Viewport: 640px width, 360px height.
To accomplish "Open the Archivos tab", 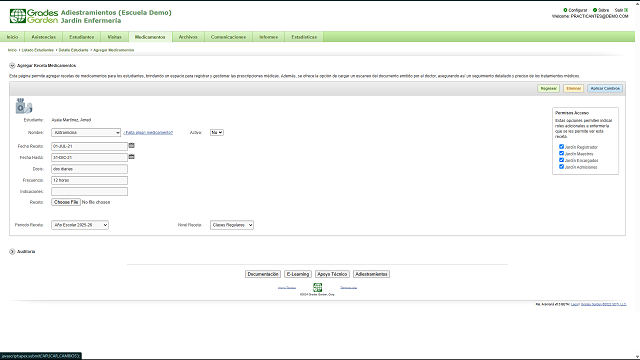I will tap(188, 37).
